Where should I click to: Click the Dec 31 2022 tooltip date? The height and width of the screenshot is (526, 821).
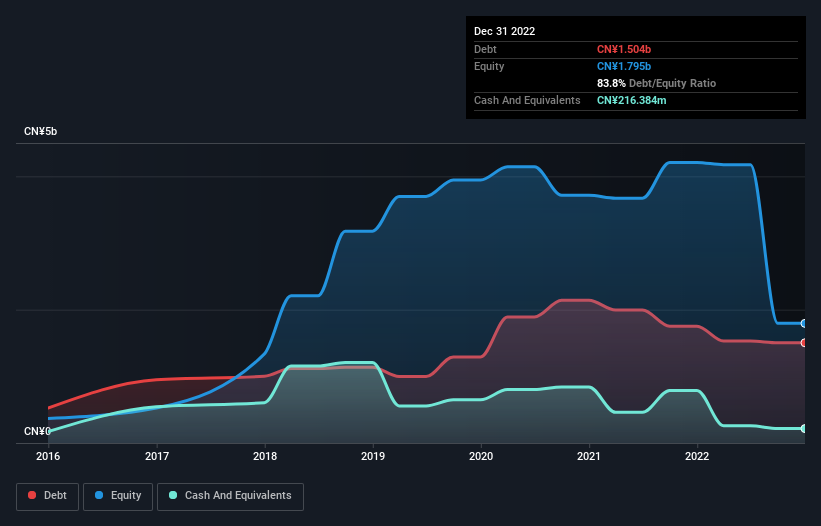pyautogui.click(x=505, y=31)
